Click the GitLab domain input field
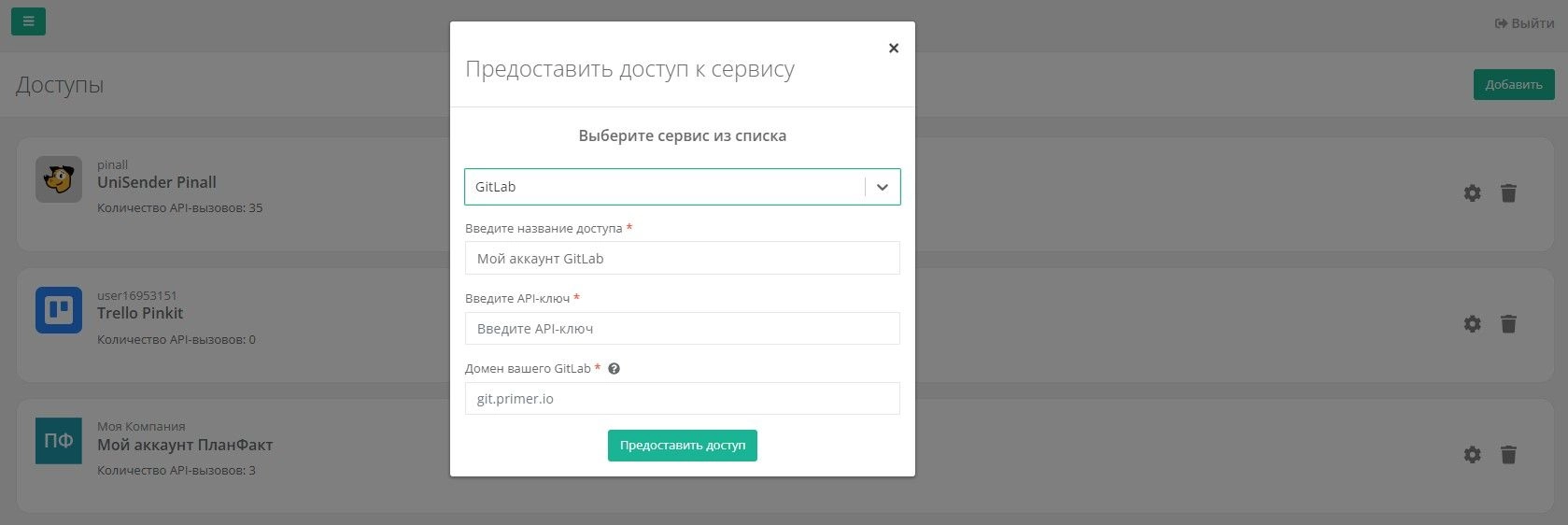 coord(682,399)
